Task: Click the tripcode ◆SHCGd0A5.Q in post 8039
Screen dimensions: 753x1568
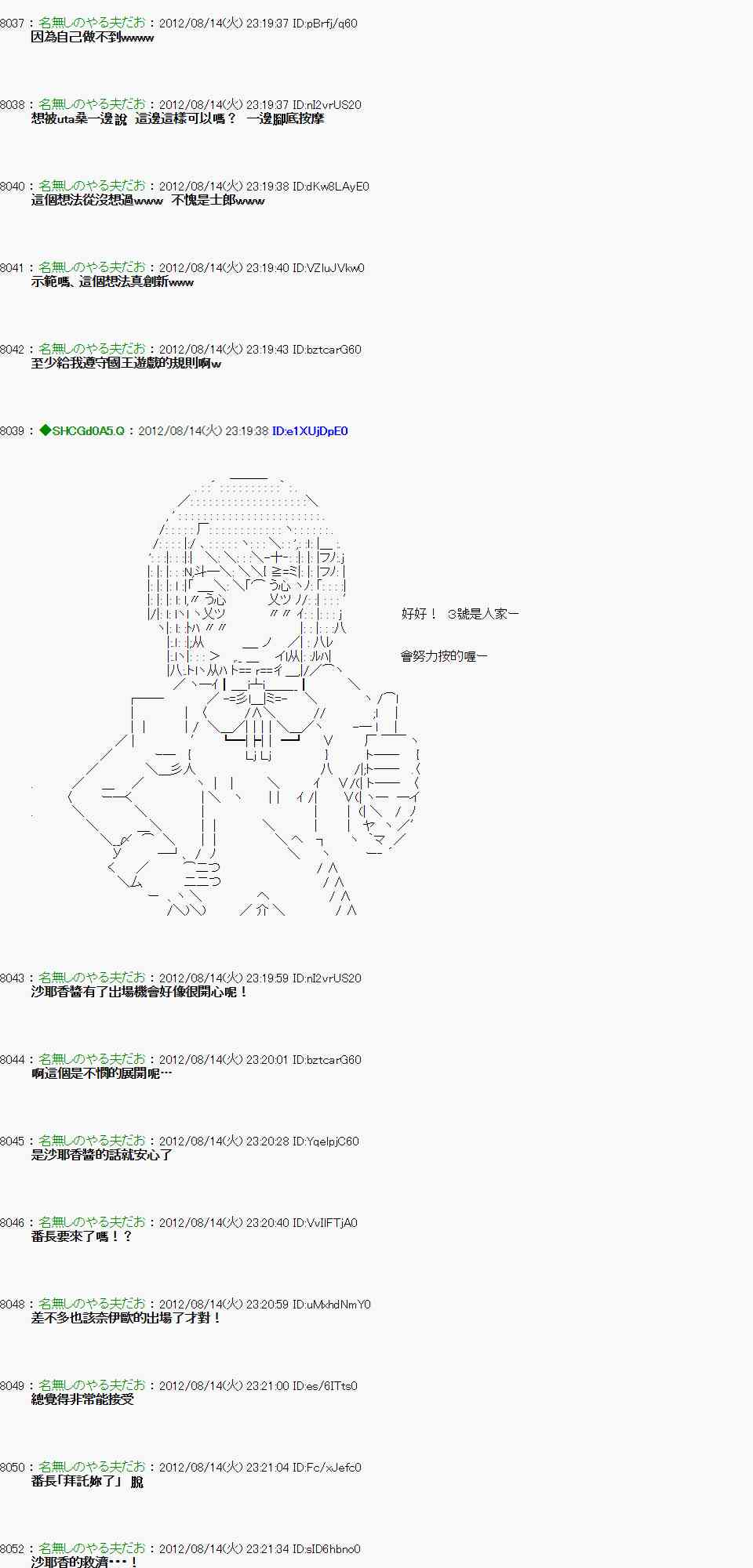Action: pyautogui.click(x=82, y=430)
